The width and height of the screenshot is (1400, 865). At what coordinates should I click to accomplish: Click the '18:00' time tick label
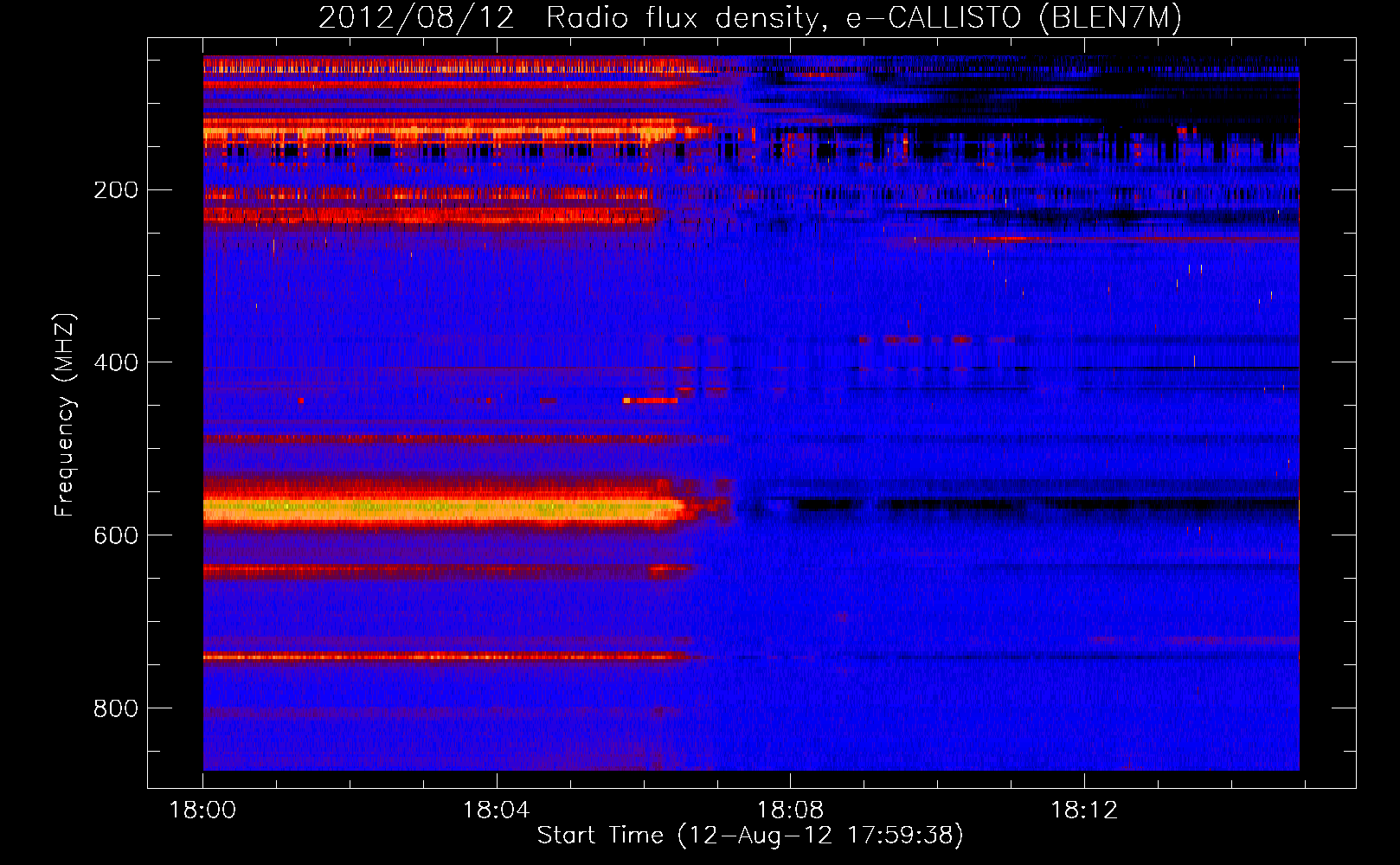click(202, 811)
